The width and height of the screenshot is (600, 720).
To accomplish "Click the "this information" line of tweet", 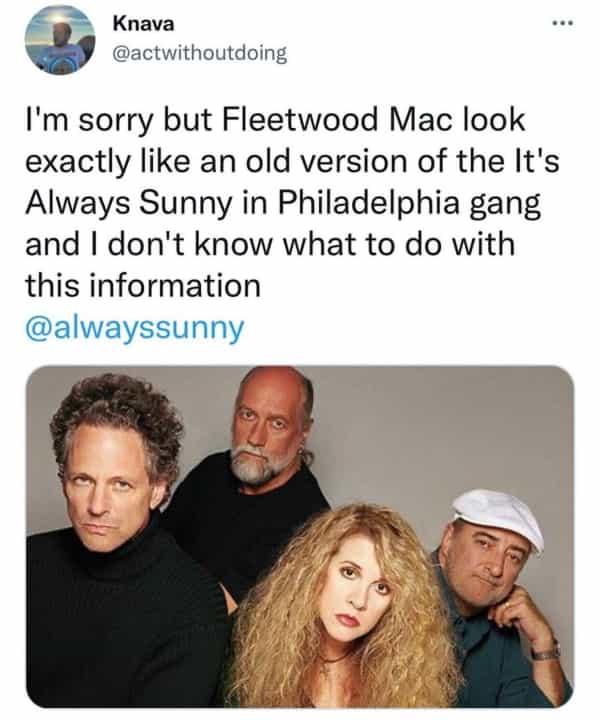I will [x=143, y=286].
